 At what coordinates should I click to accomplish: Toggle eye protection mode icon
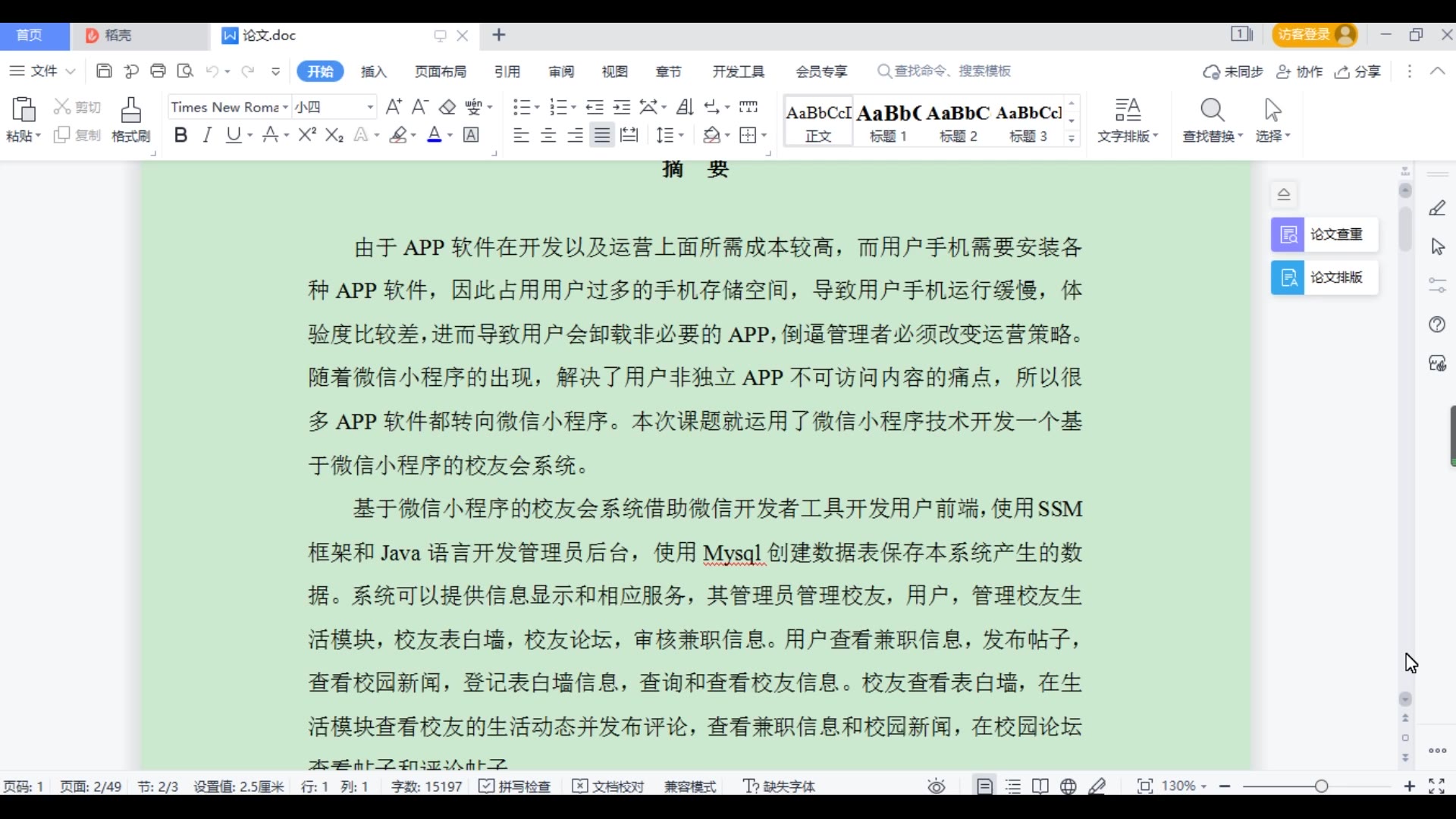tap(937, 786)
